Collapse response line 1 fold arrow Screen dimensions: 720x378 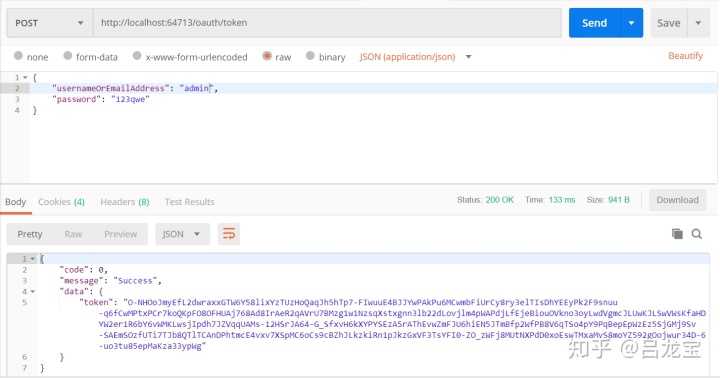tap(33, 259)
